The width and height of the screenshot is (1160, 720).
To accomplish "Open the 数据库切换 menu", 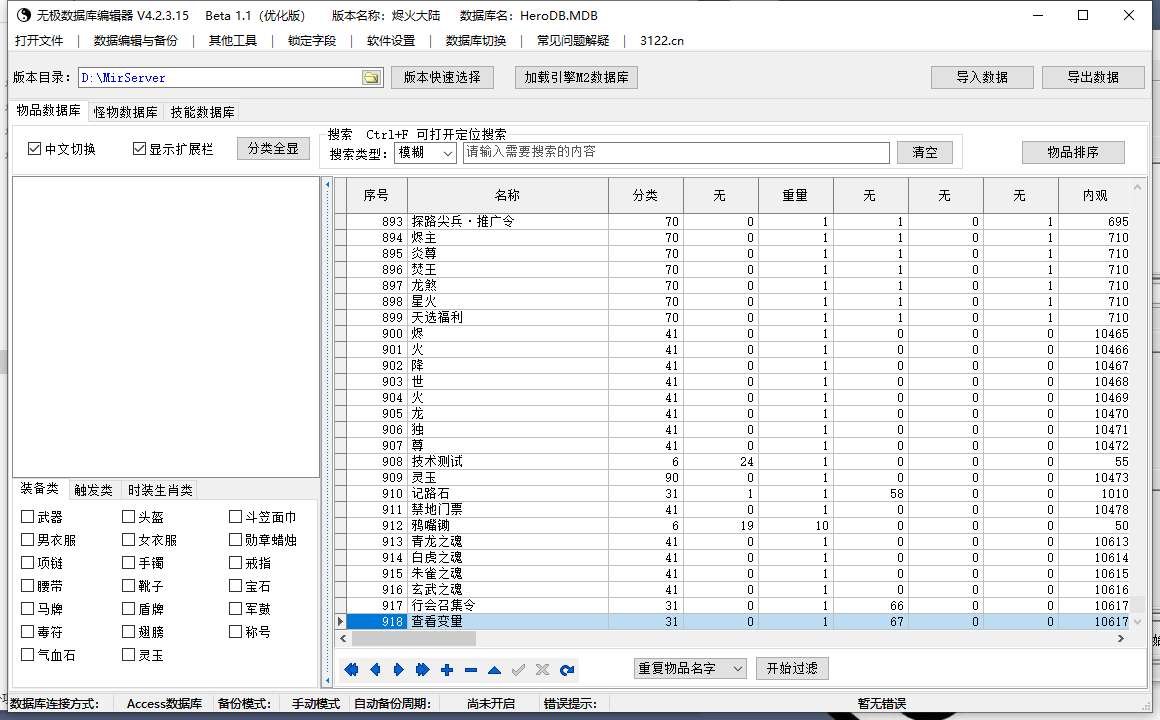I will pos(476,41).
